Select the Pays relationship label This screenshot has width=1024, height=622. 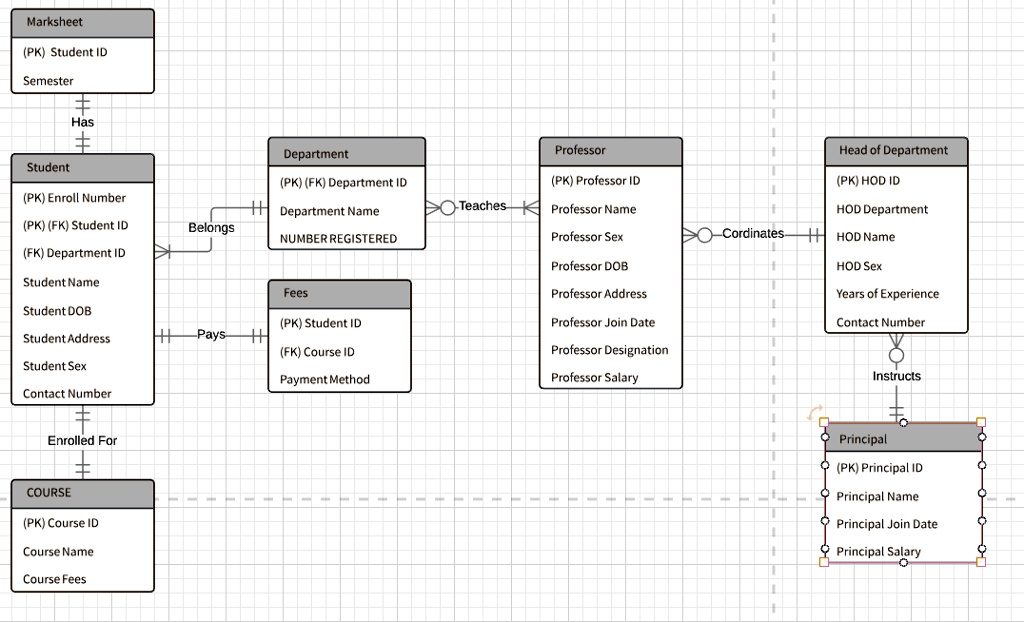point(211,334)
